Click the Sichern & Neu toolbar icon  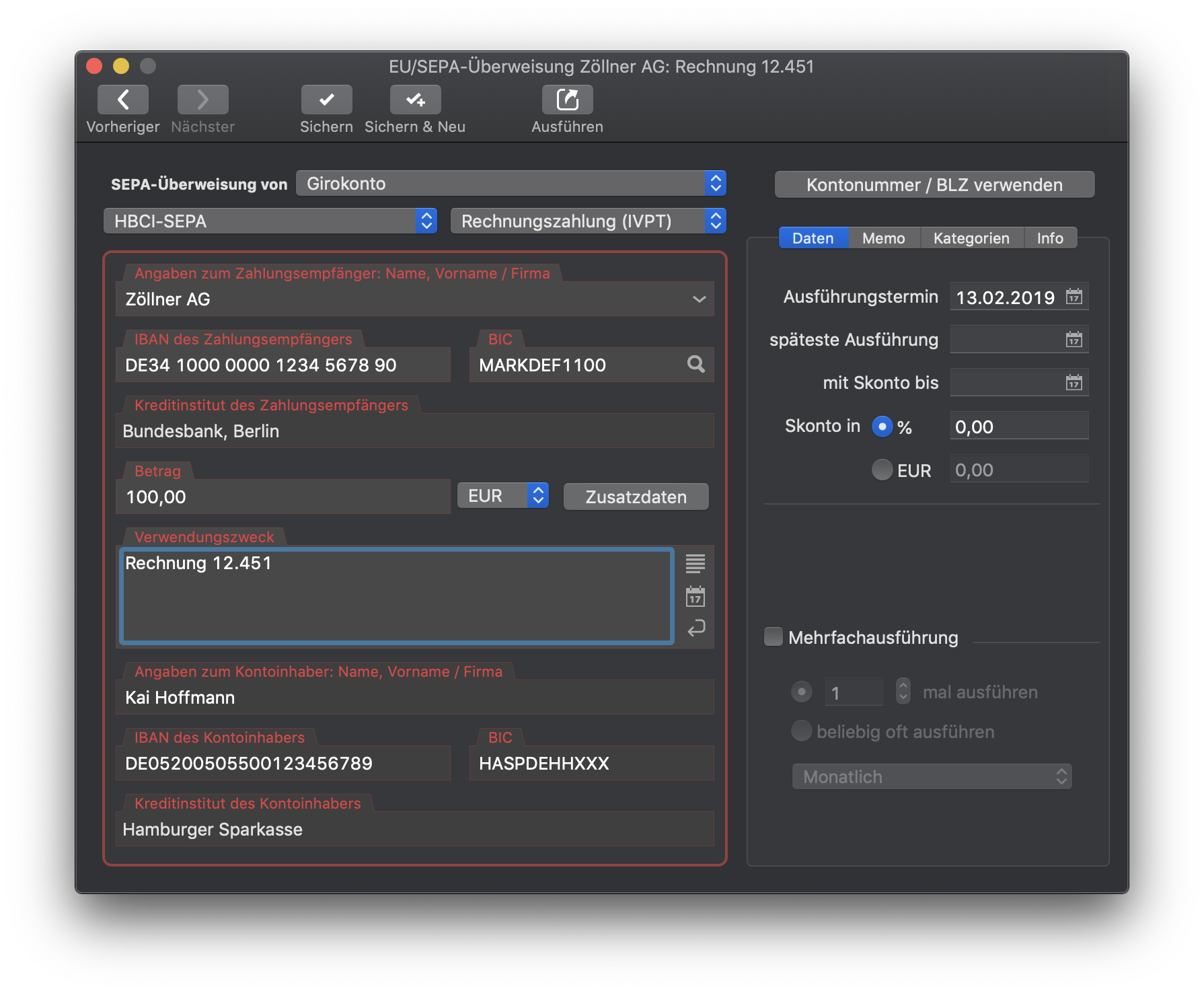click(415, 100)
